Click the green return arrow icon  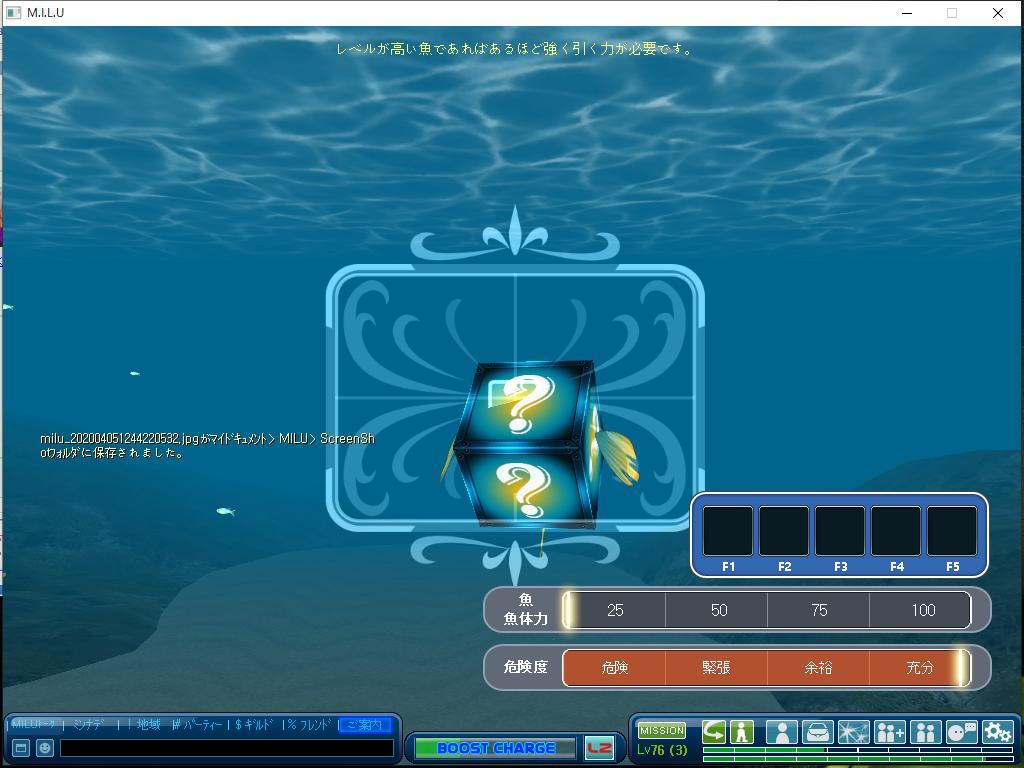[x=714, y=732]
